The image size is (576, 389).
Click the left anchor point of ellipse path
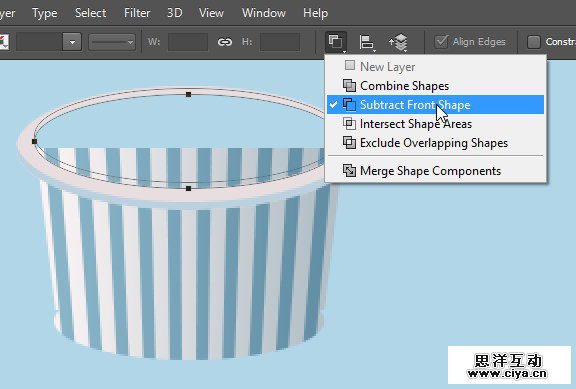(x=35, y=141)
